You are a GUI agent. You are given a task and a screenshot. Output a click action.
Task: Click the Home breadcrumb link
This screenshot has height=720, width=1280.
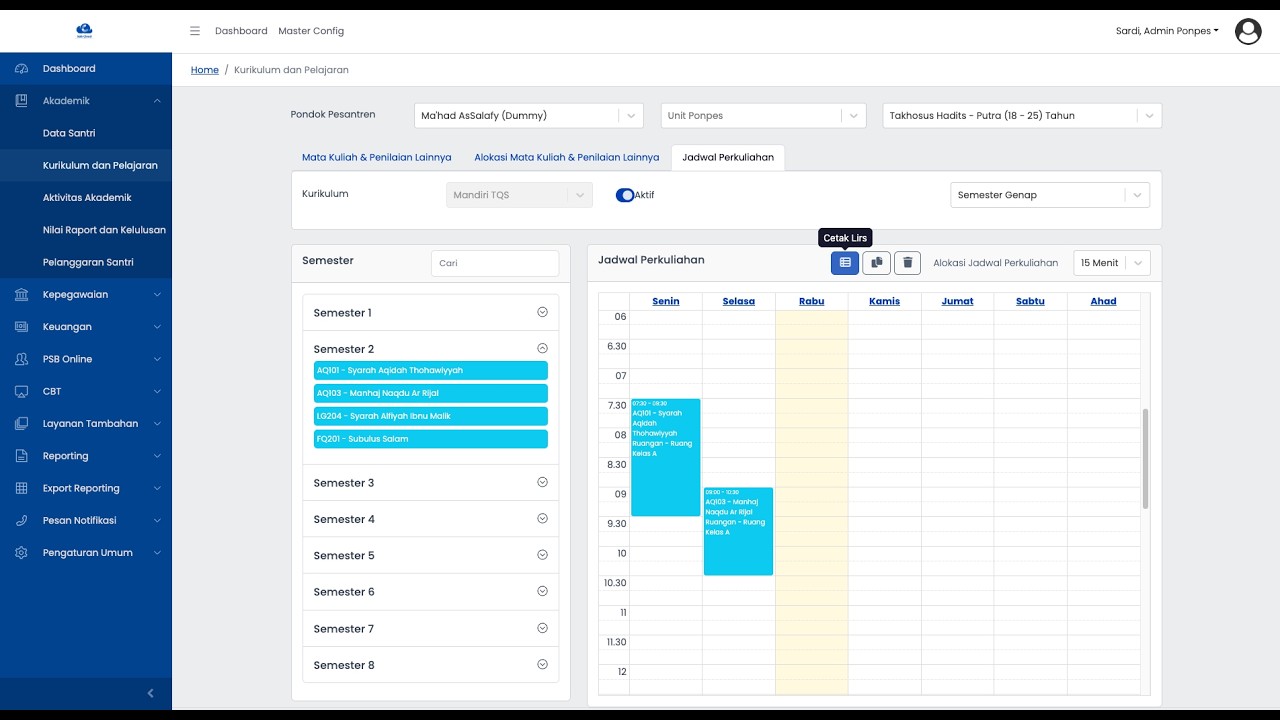[x=205, y=70]
